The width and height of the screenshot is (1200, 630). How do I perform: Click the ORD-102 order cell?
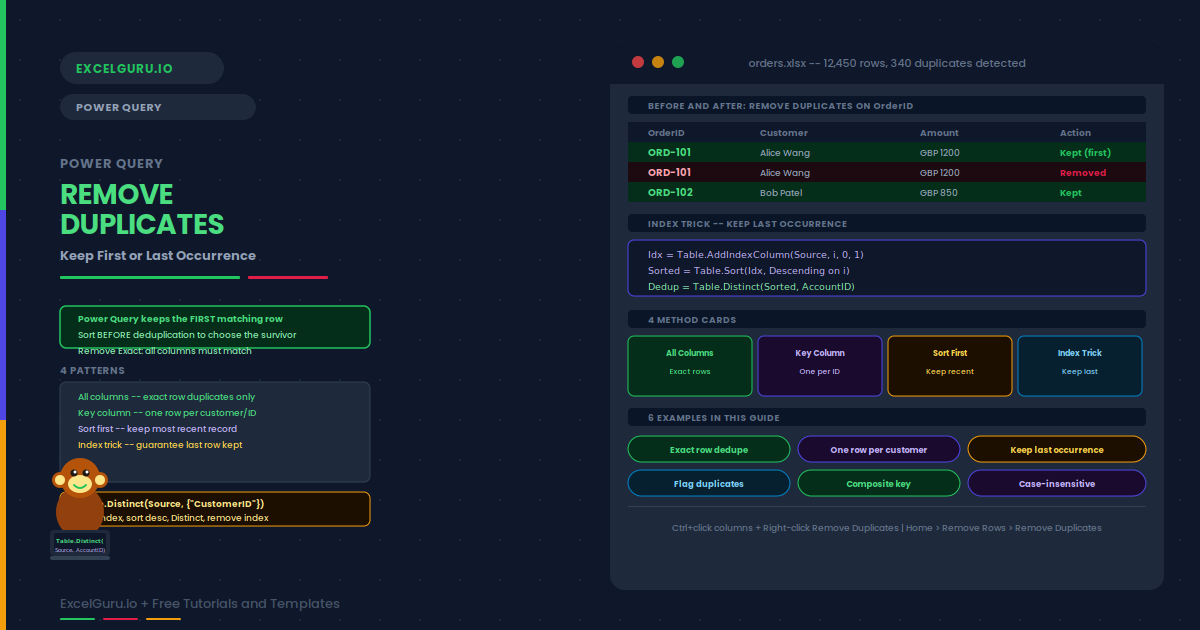click(670, 192)
